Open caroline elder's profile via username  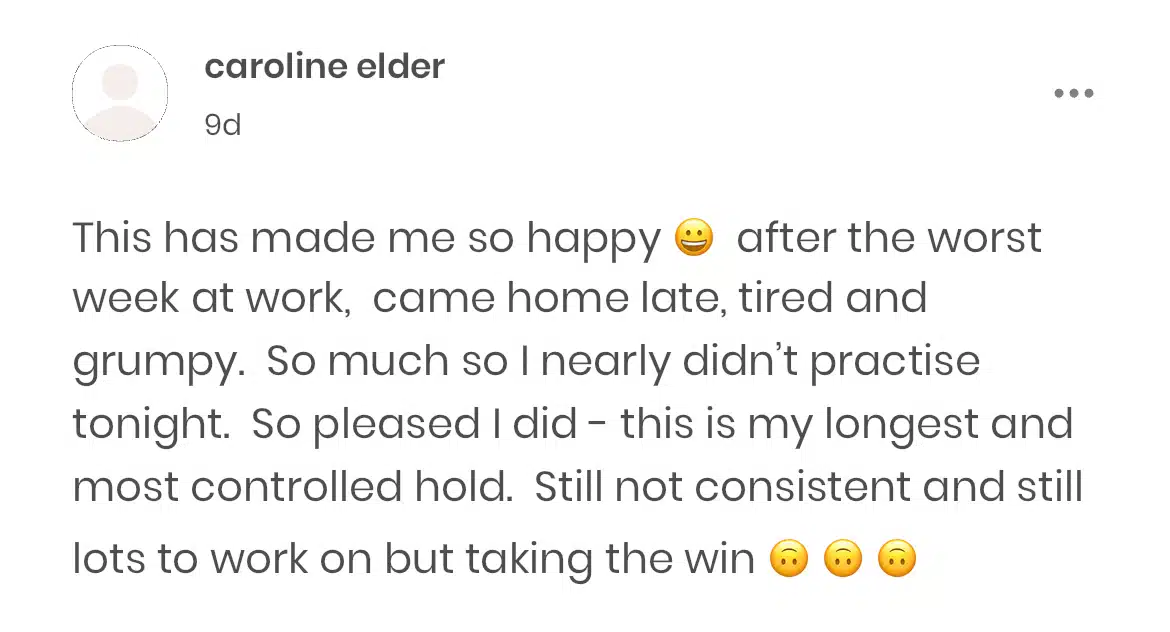coord(324,67)
